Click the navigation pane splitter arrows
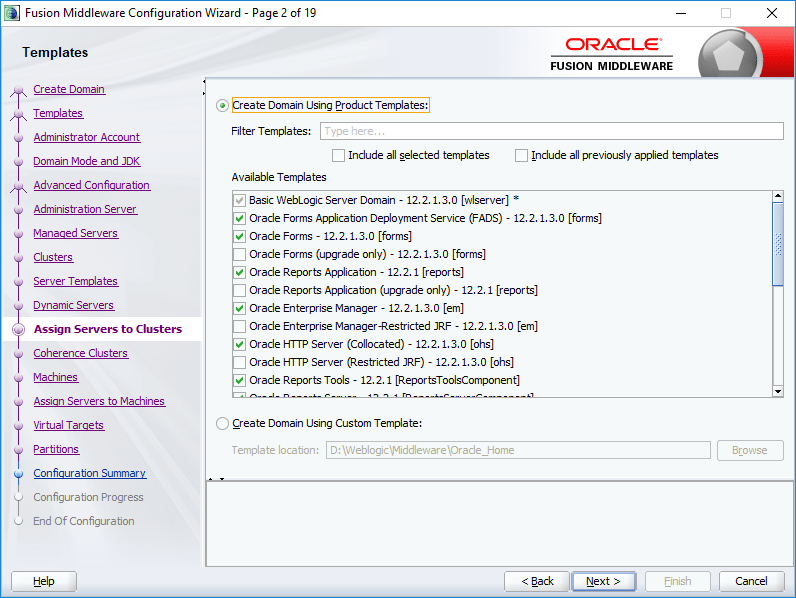The image size is (796, 598). coord(204,87)
